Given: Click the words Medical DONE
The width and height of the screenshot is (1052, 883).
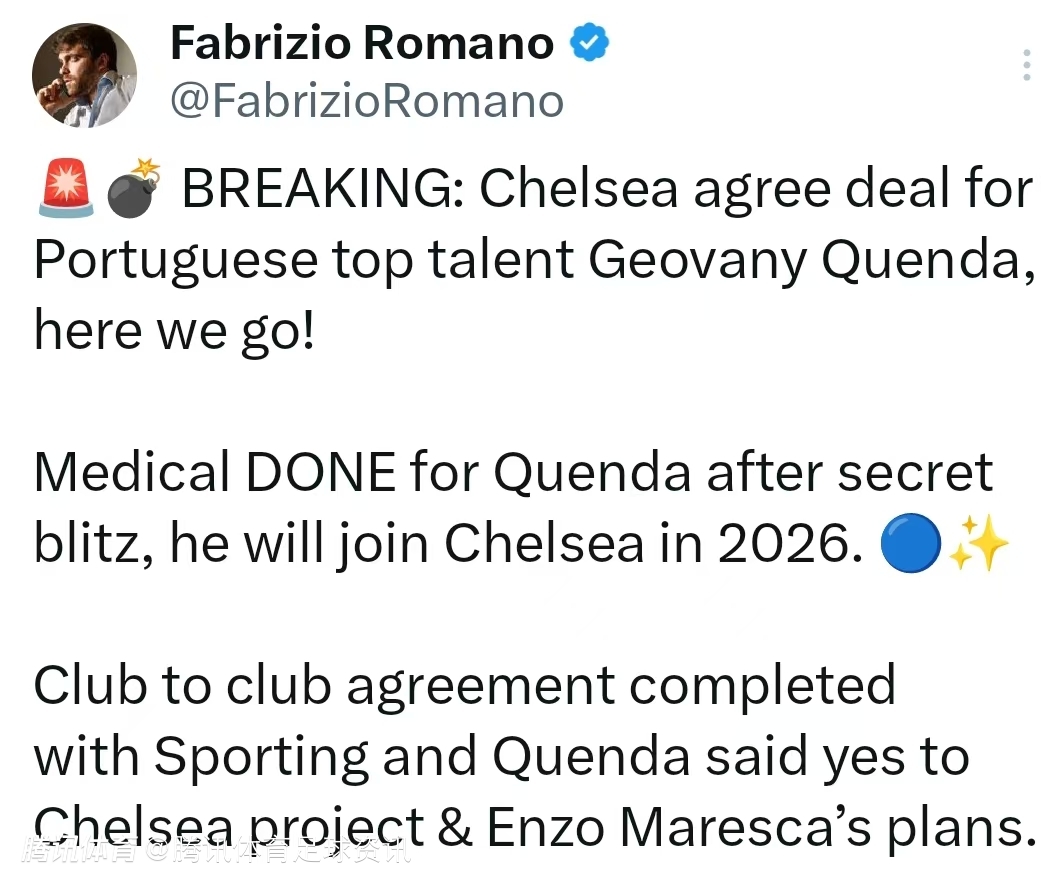Looking at the screenshot, I should pos(214,473).
